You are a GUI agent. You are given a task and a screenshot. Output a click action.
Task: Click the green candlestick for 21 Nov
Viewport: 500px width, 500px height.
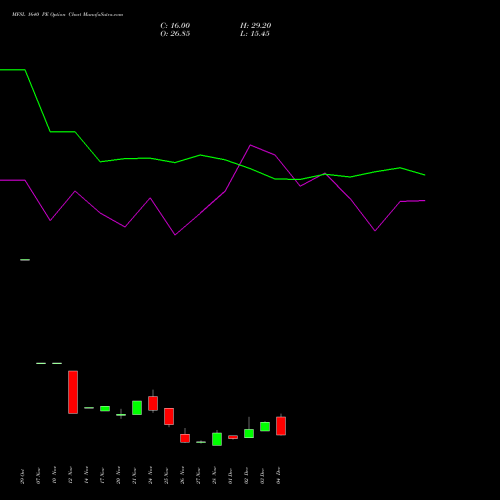pyautogui.click(x=137, y=408)
